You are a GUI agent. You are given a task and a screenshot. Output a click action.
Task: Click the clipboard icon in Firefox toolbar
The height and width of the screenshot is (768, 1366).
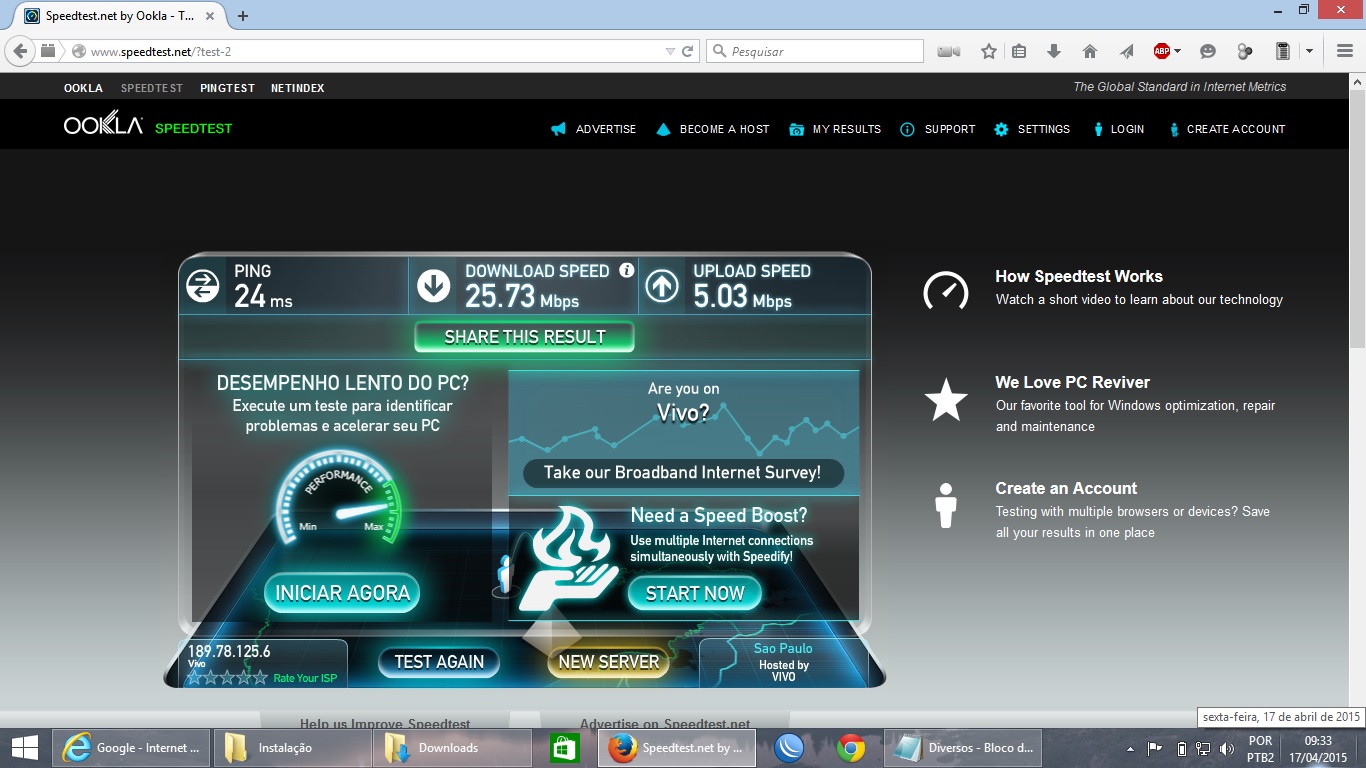[1283, 51]
